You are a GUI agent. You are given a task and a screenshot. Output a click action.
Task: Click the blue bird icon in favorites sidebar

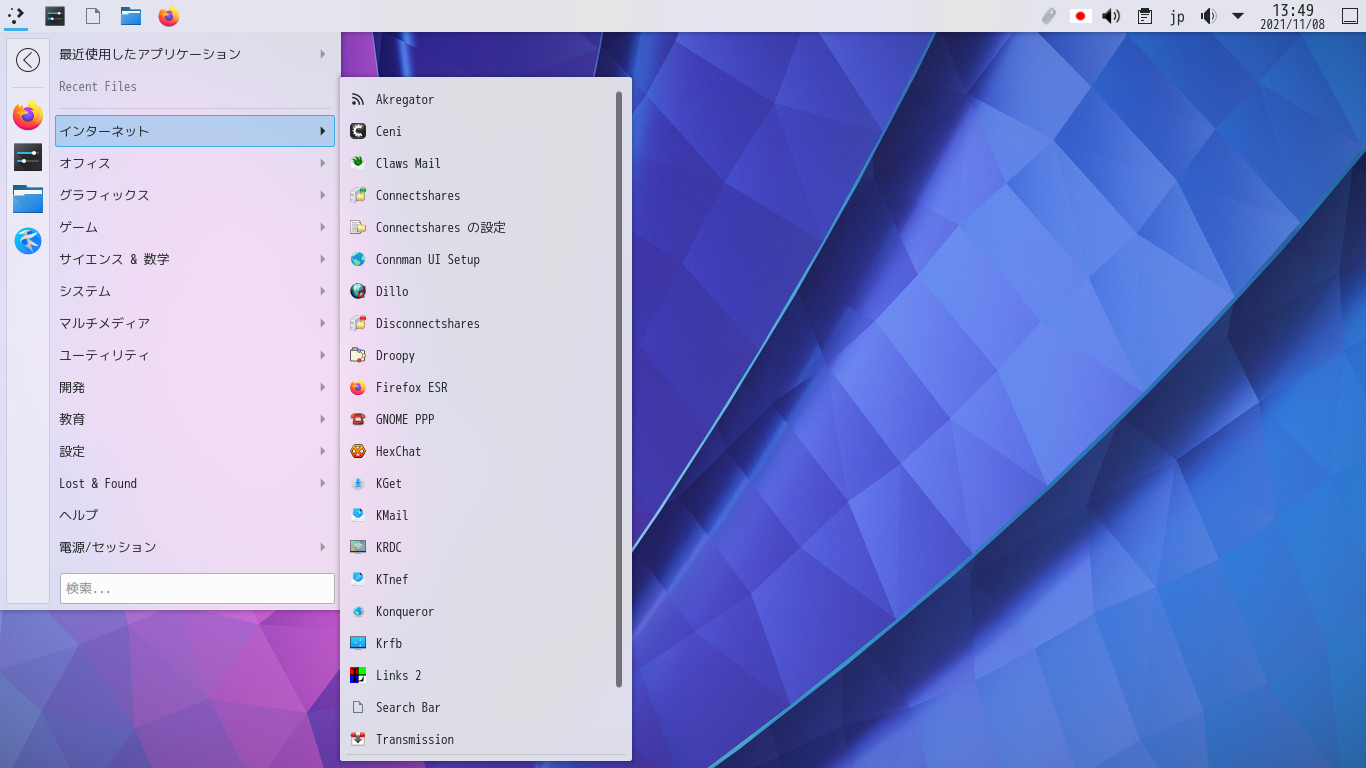[x=28, y=241]
